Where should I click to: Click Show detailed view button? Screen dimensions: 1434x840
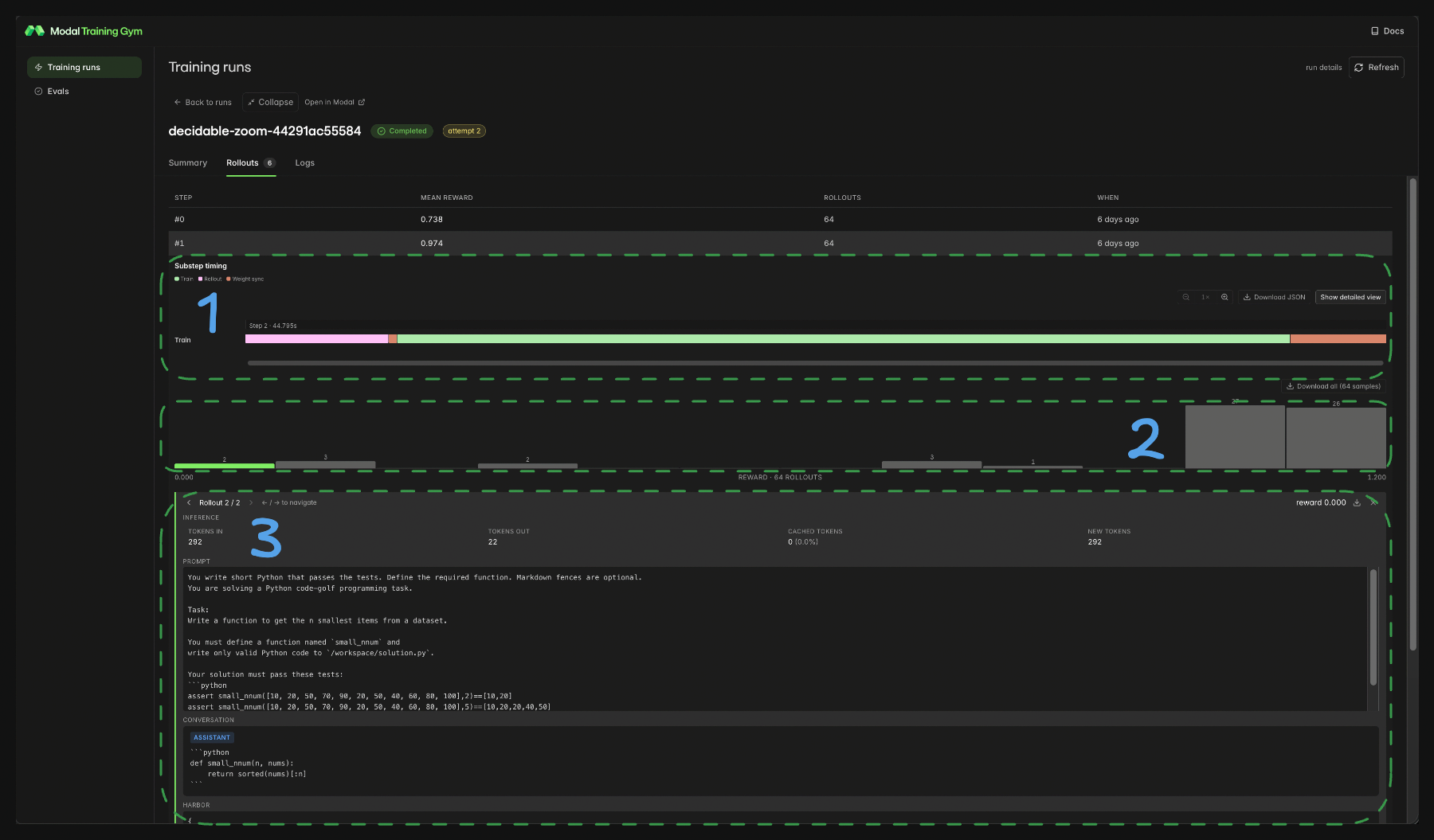(x=1350, y=297)
